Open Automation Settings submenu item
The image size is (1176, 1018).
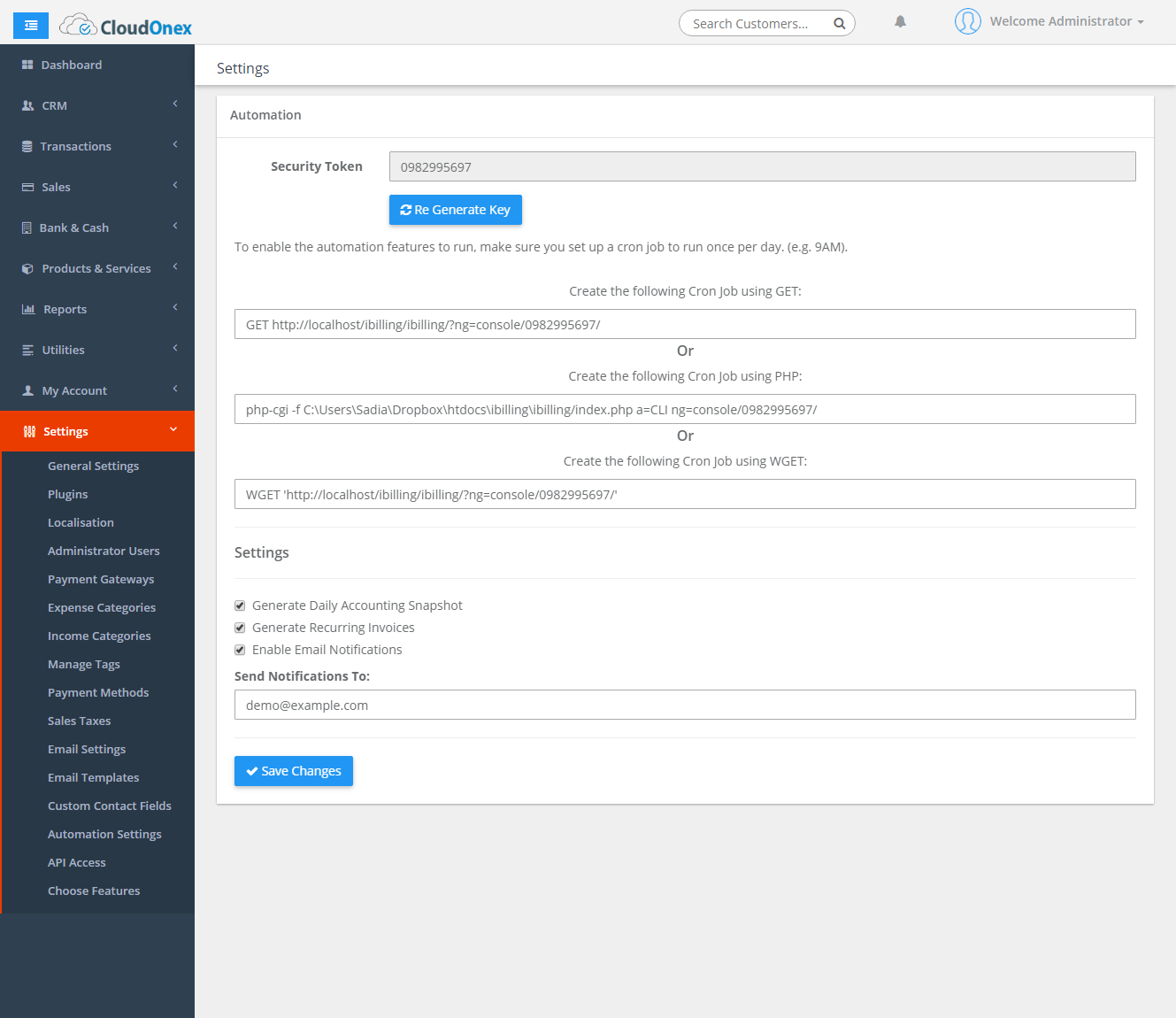click(104, 834)
